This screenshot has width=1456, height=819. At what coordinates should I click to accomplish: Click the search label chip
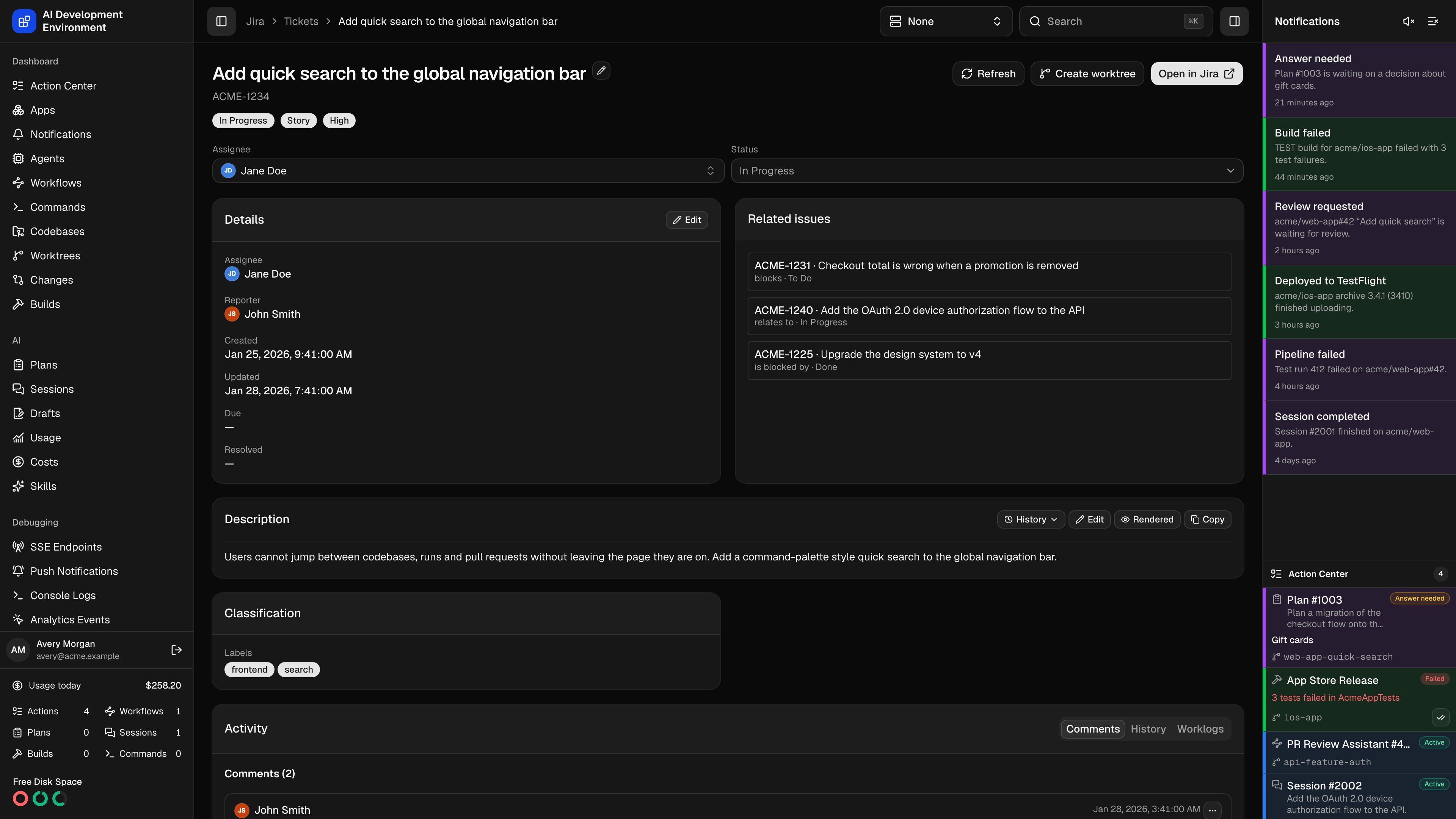tap(298, 670)
